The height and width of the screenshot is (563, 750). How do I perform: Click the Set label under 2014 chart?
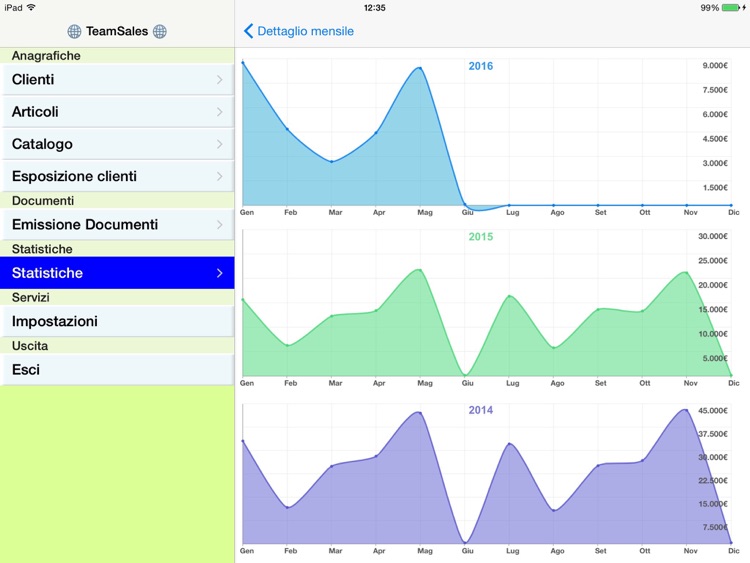click(601, 551)
